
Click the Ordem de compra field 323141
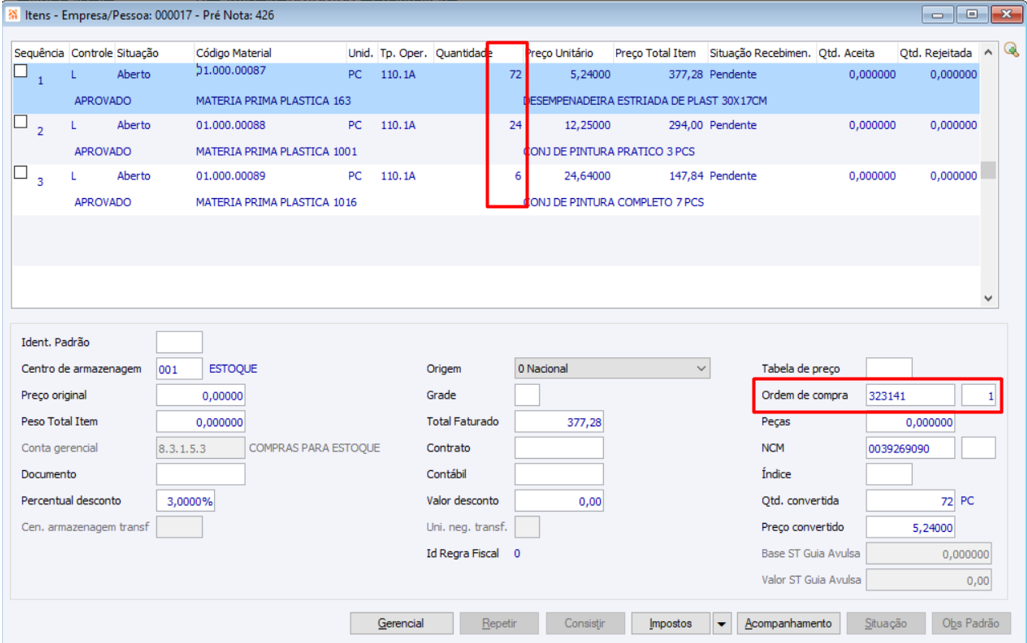pos(910,395)
